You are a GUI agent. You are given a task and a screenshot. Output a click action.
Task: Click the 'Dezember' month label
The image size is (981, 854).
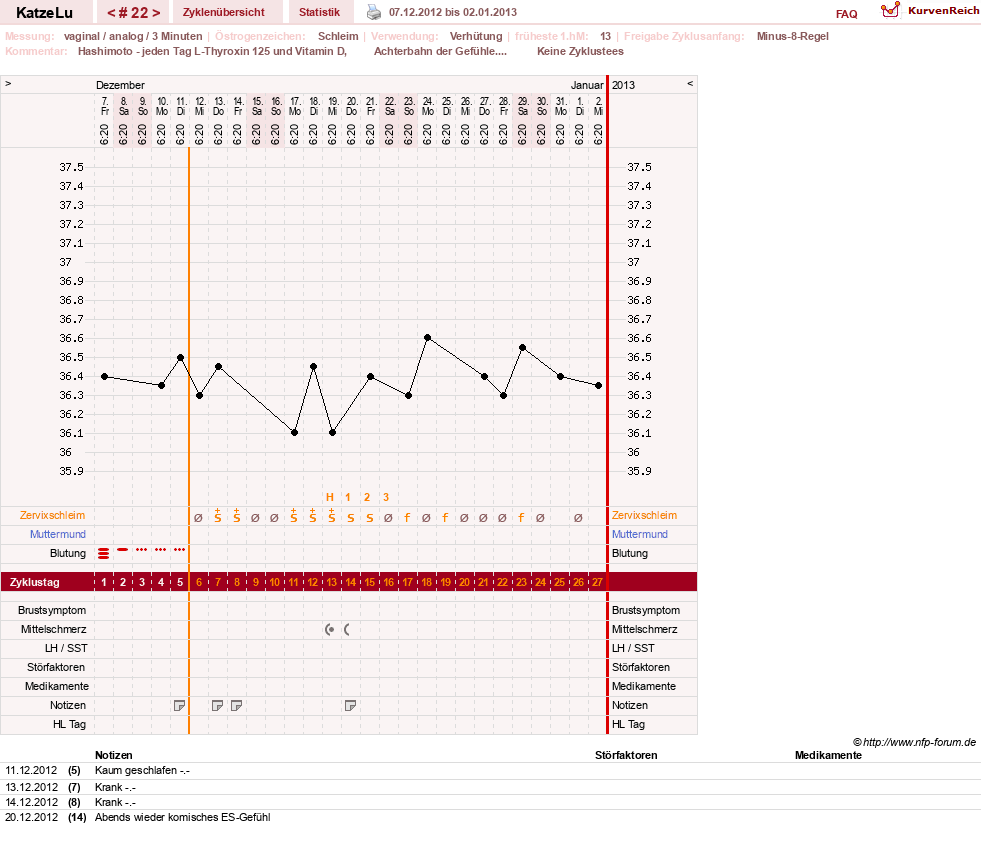click(x=120, y=85)
